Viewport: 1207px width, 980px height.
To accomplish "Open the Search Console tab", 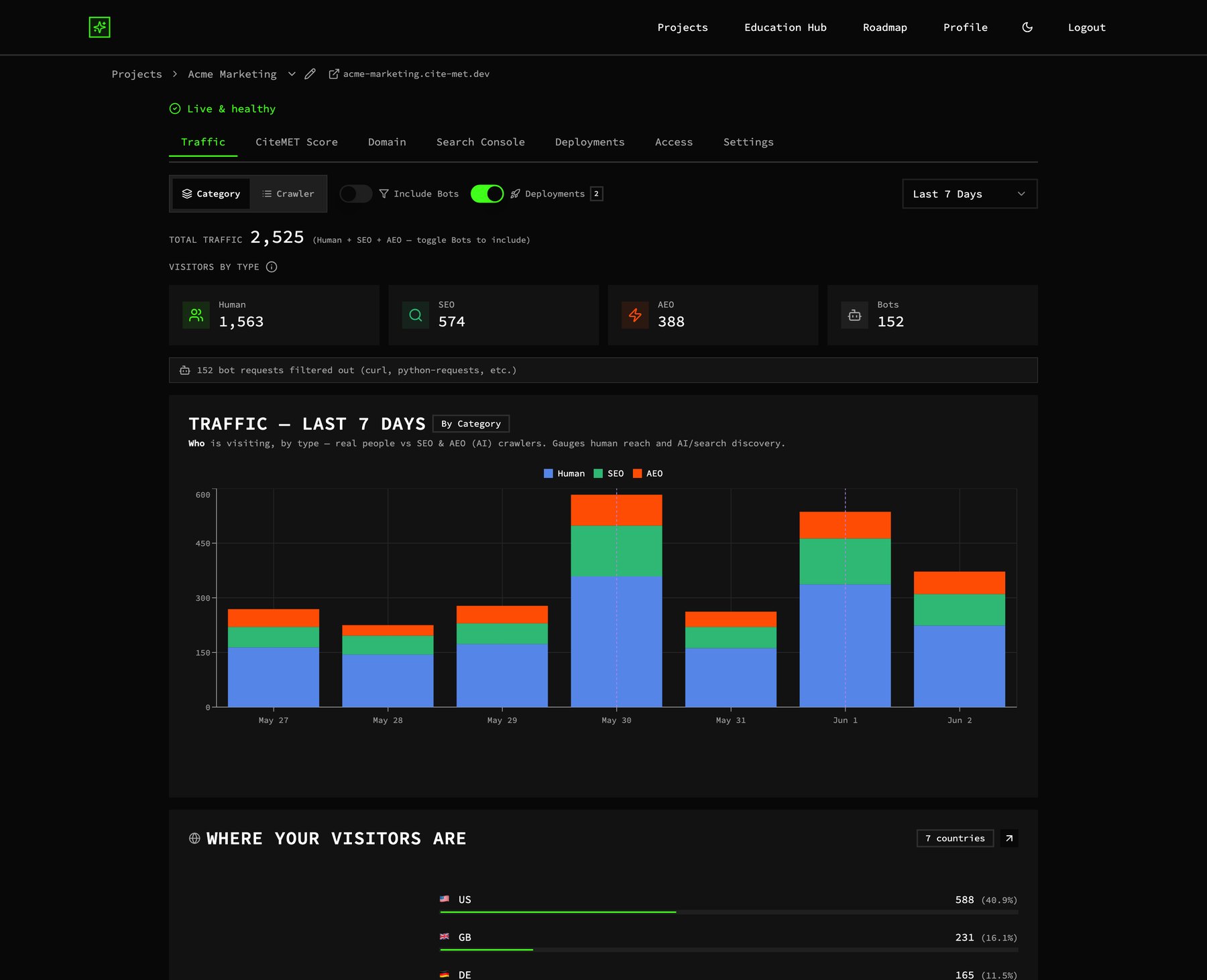I will 481,142.
